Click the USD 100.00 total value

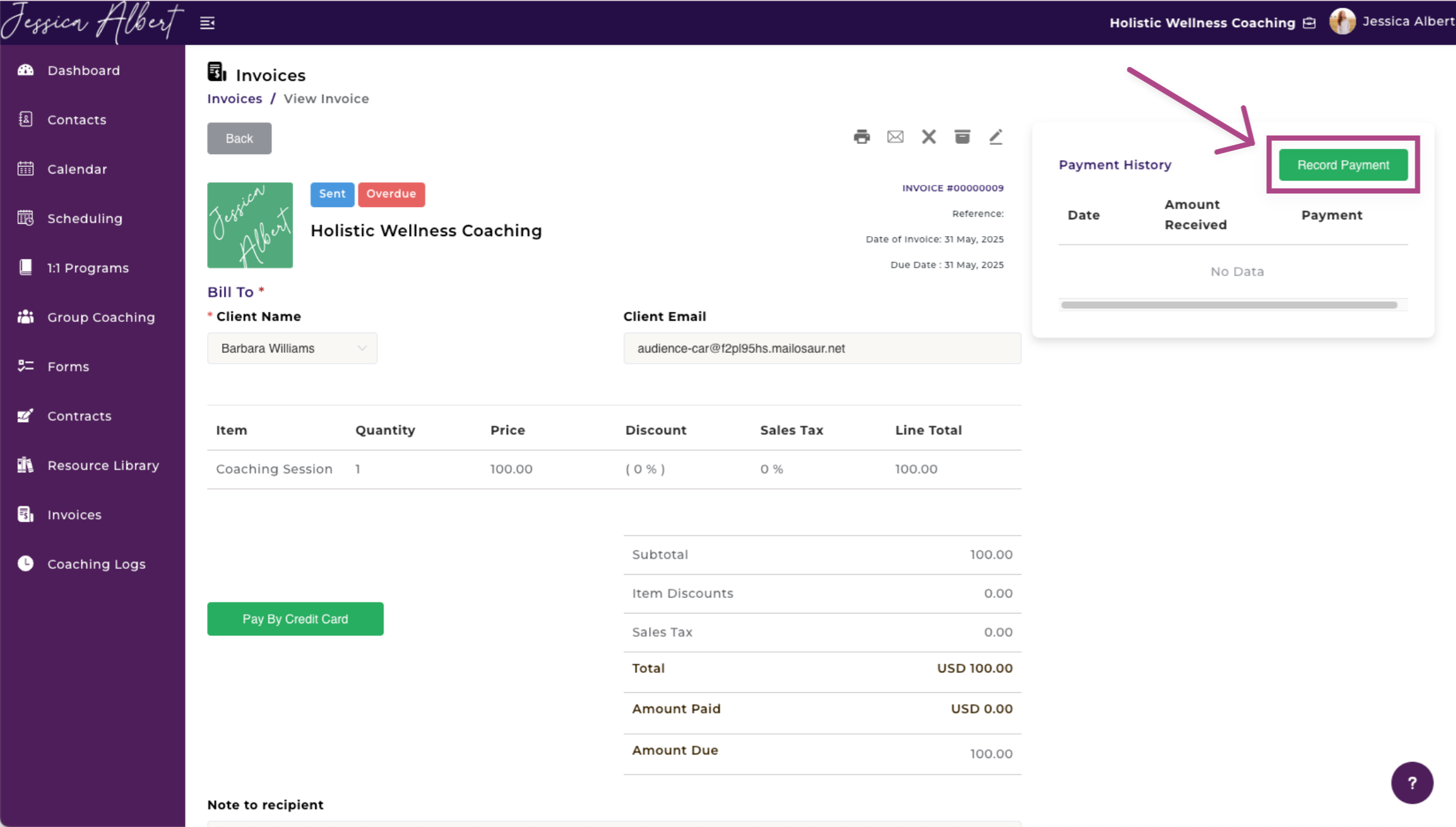[975, 668]
